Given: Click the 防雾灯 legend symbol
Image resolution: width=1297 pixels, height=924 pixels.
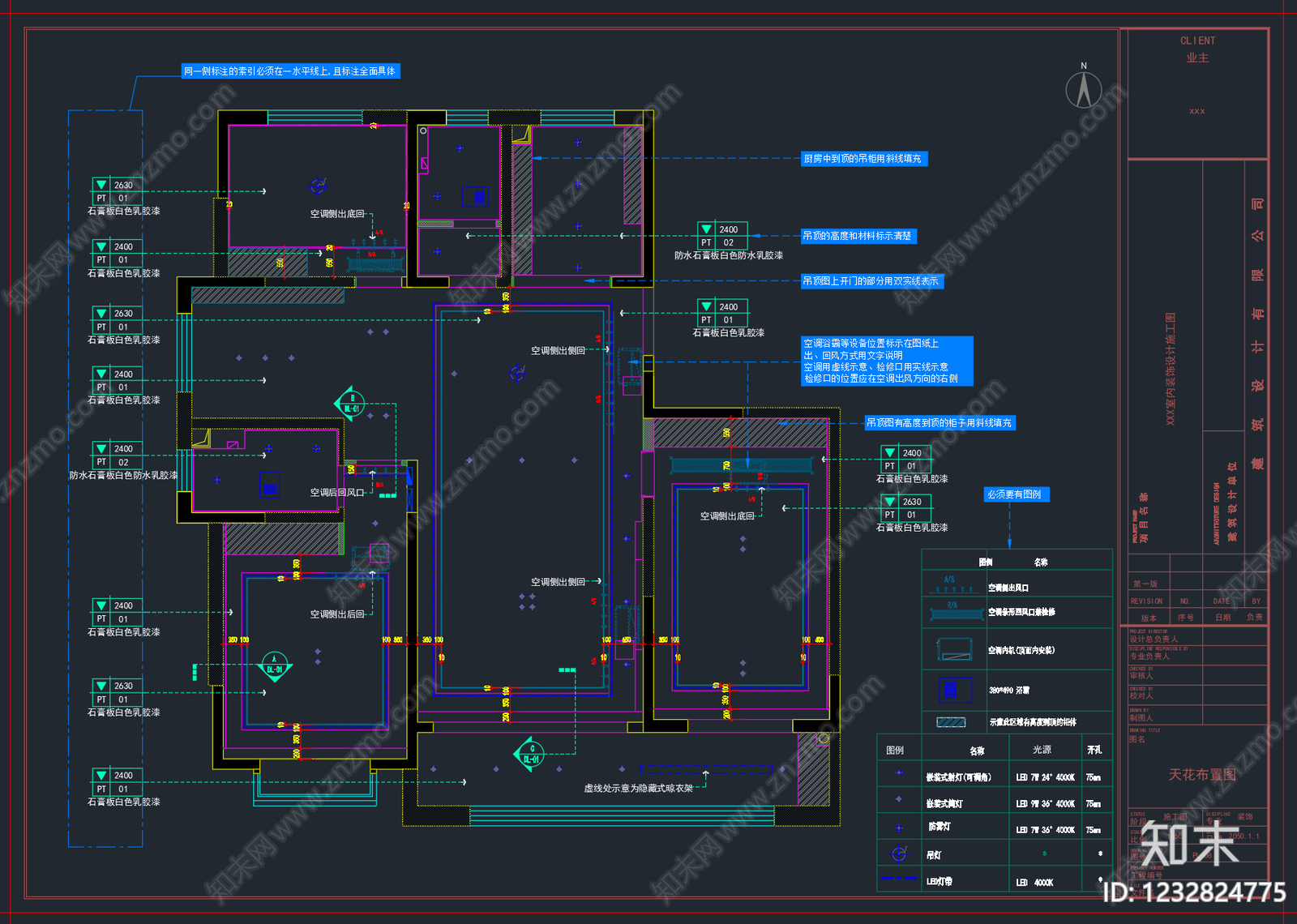Looking at the screenshot, I should pyautogui.click(x=898, y=828).
